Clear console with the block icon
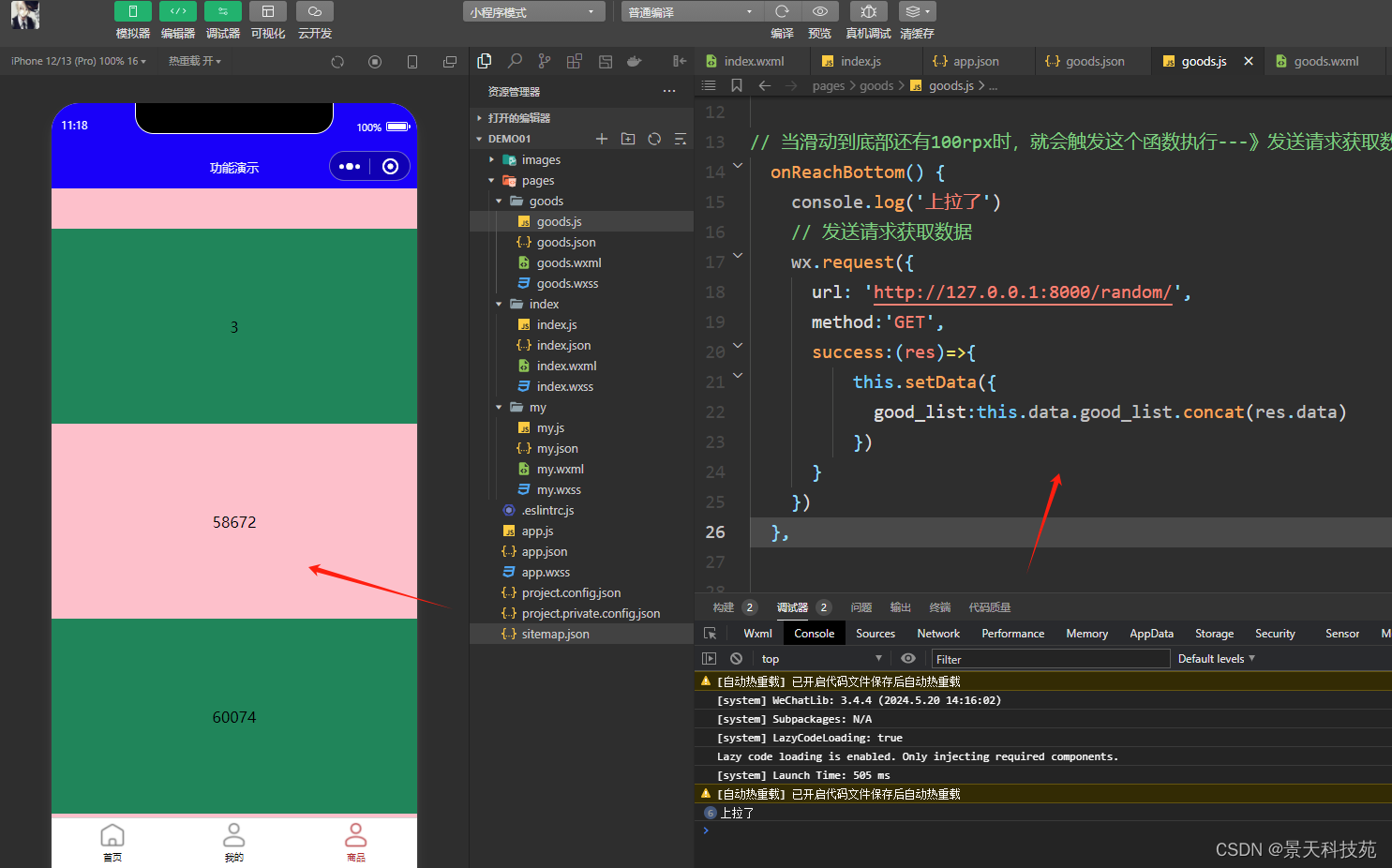Viewport: 1392px width, 868px height. [x=736, y=659]
